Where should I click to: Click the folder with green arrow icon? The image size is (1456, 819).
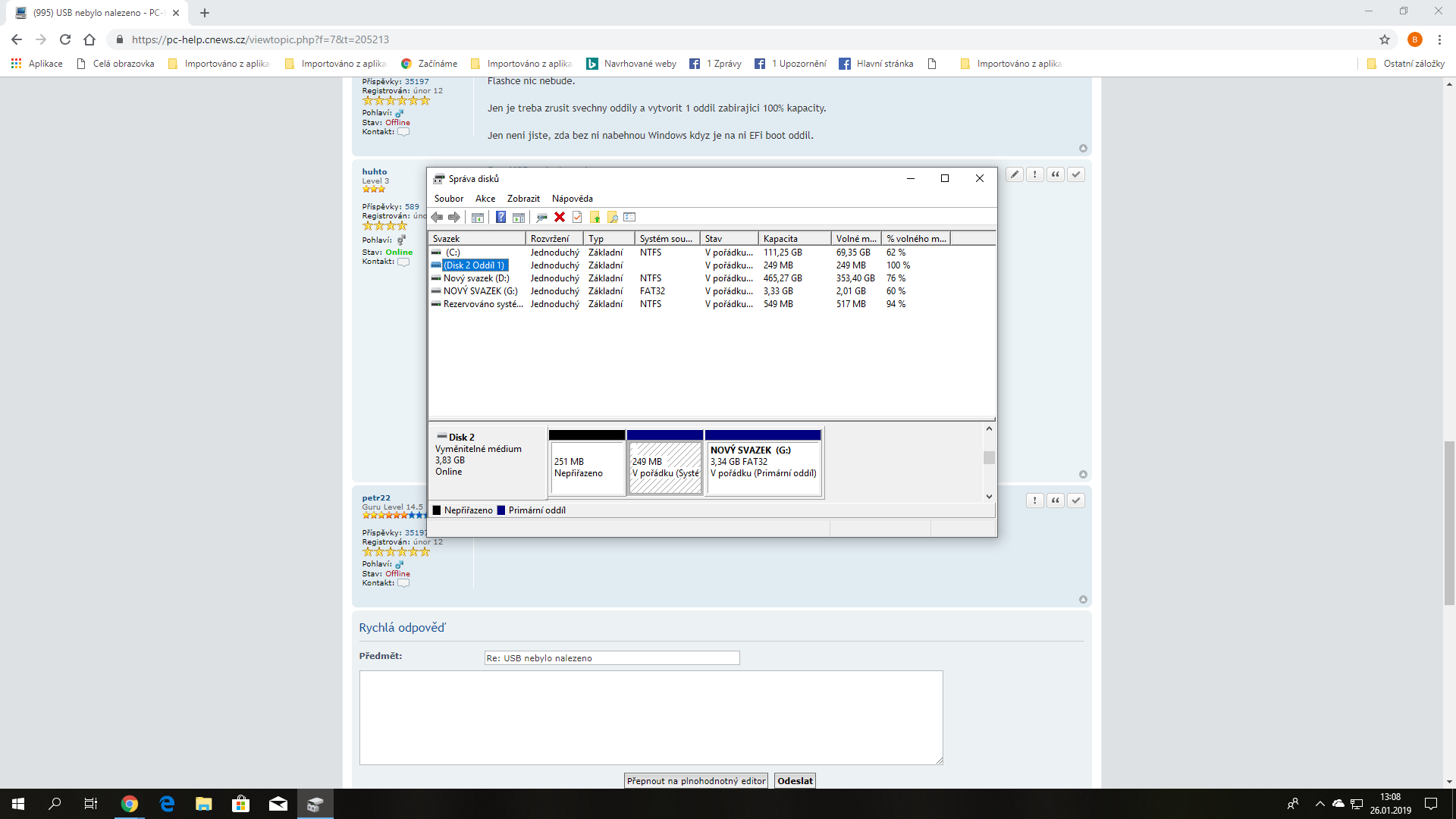coord(595,218)
